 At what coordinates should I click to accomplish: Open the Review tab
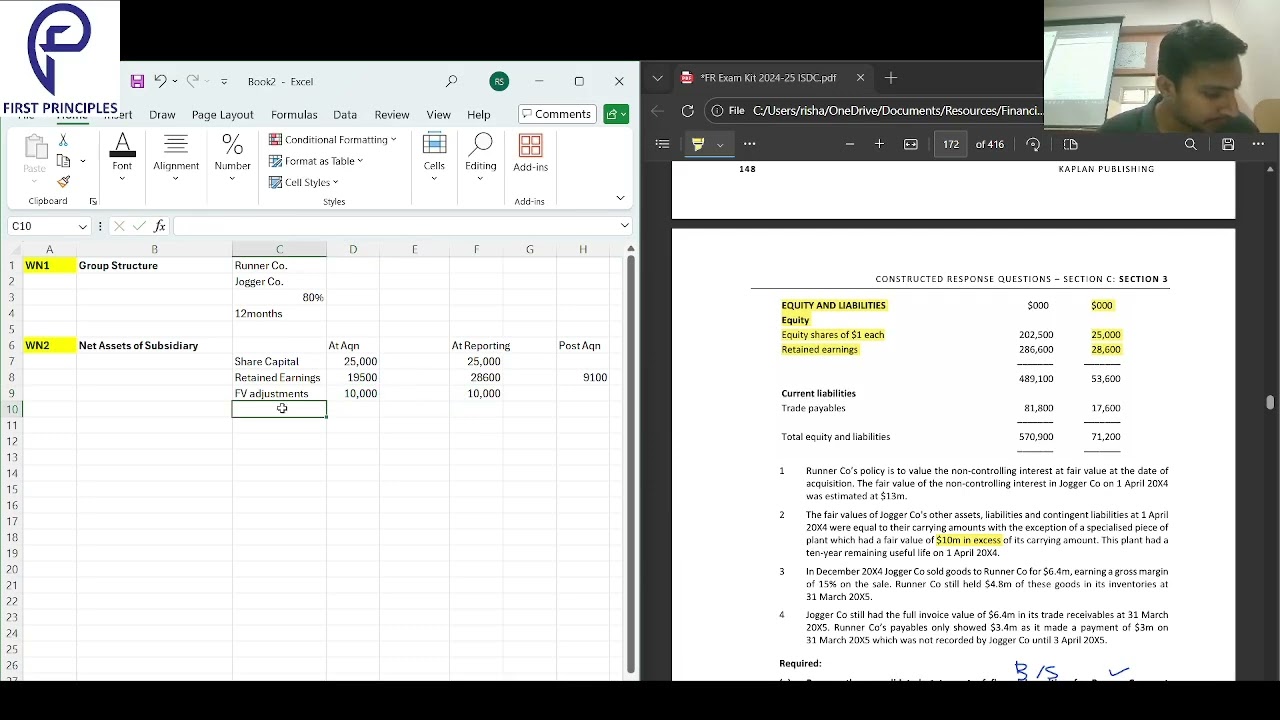click(x=392, y=115)
